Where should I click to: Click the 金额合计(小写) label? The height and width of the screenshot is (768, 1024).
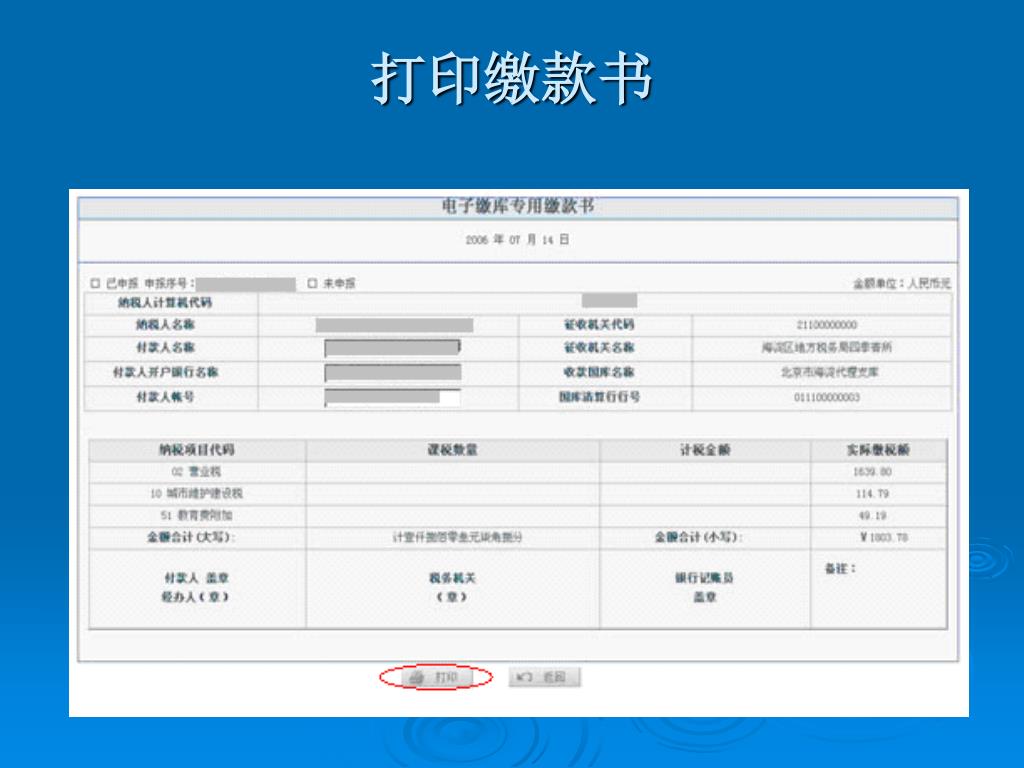click(699, 537)
